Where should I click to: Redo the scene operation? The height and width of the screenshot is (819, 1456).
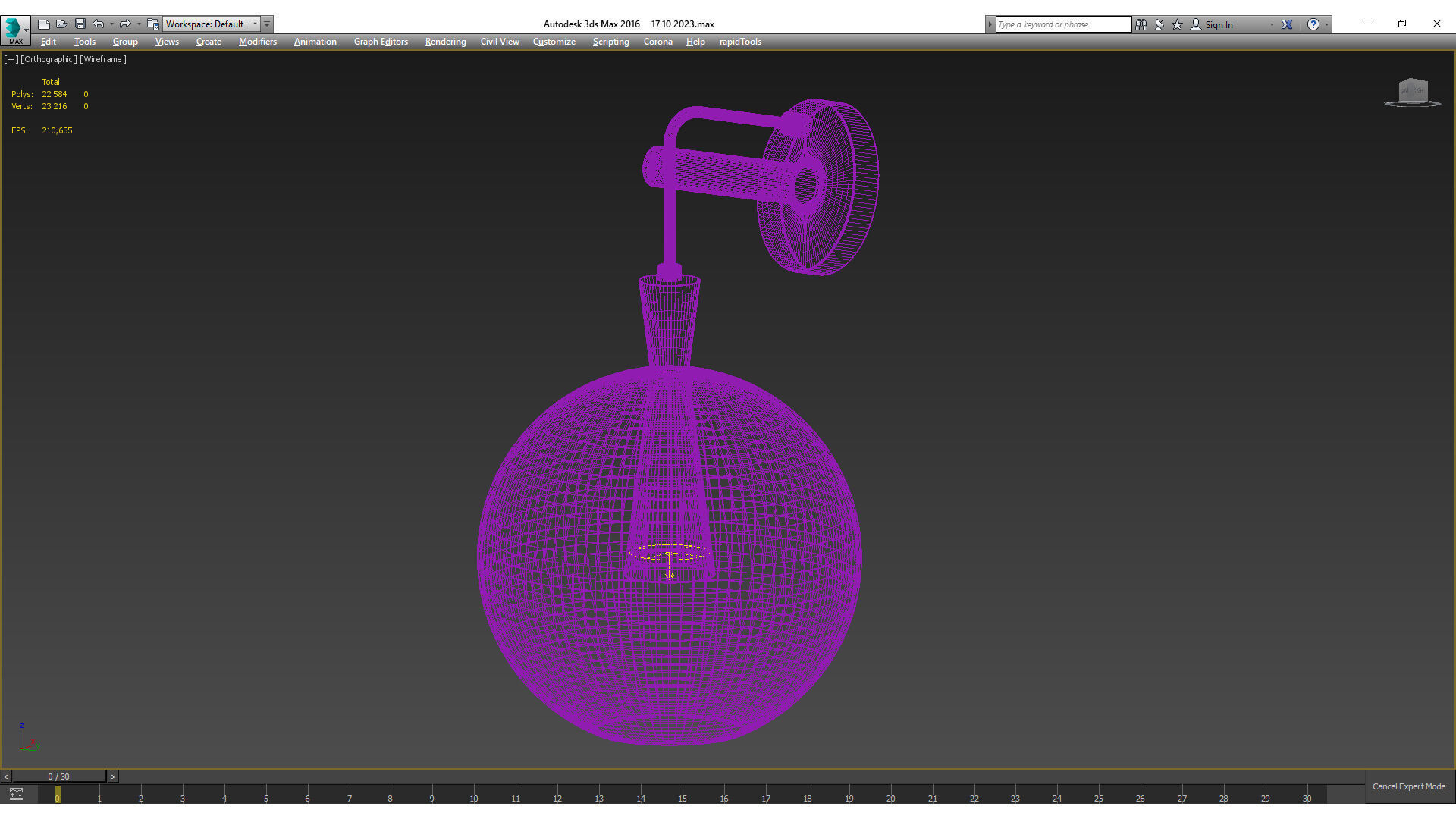coord(125,24)
